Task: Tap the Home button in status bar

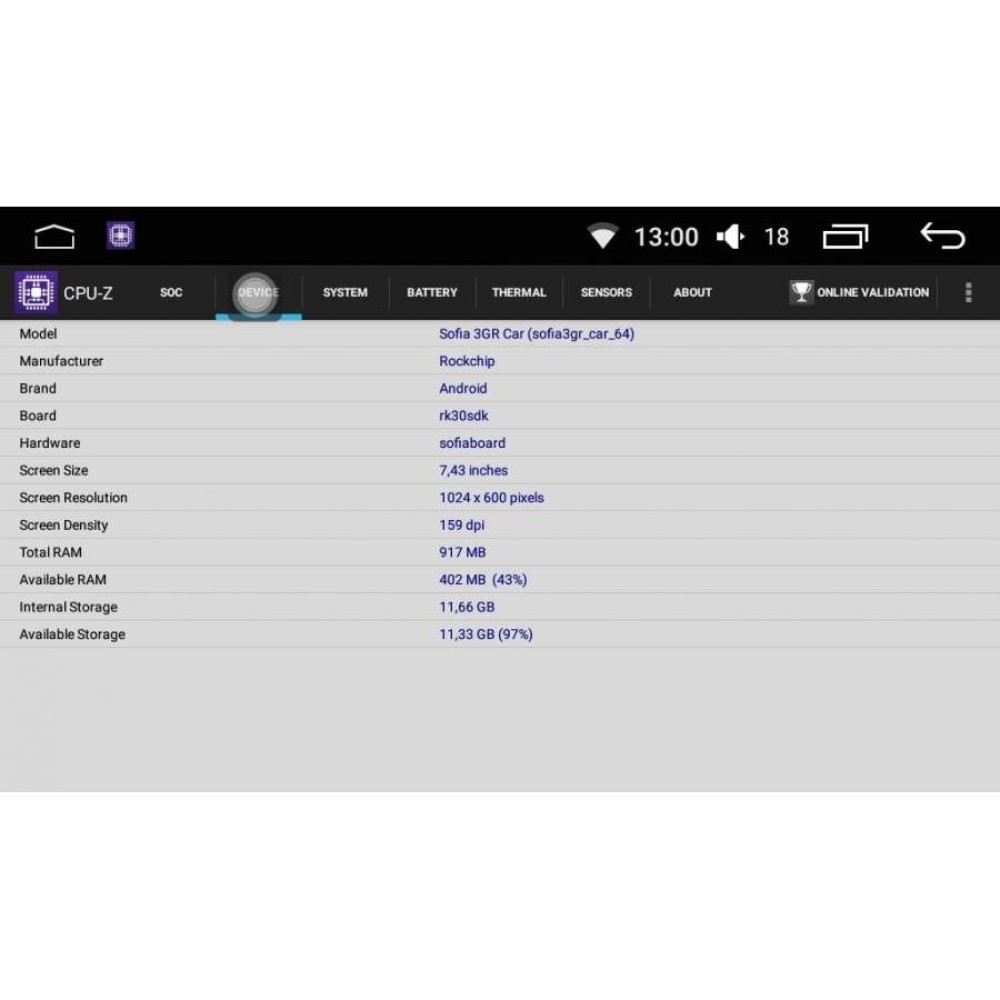Action: coord(54,237)
